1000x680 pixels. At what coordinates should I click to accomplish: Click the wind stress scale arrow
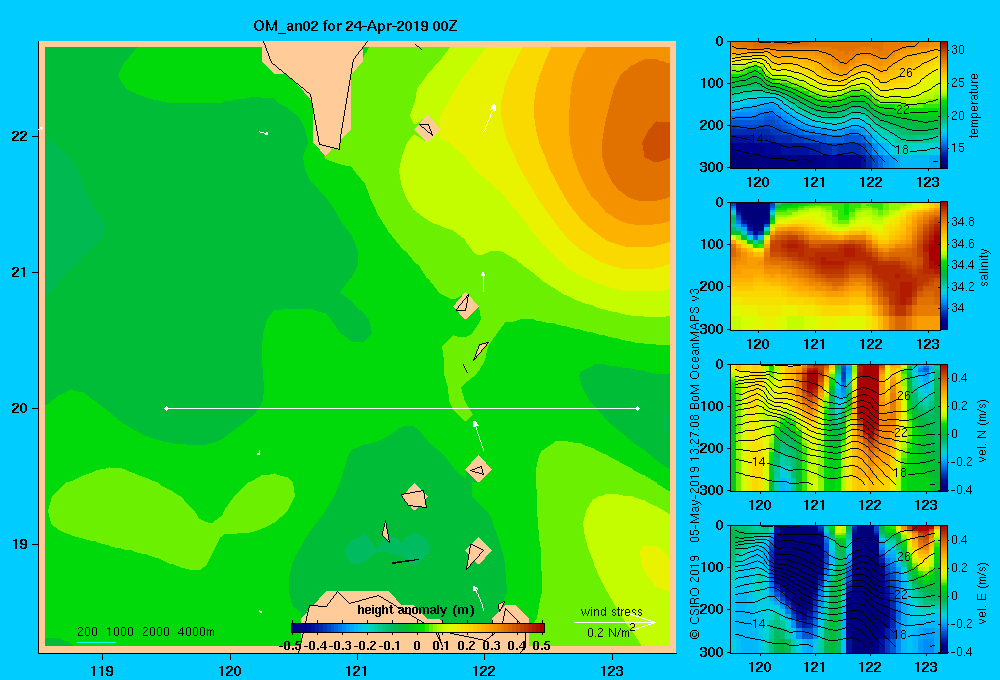click(x=614, y=622)
